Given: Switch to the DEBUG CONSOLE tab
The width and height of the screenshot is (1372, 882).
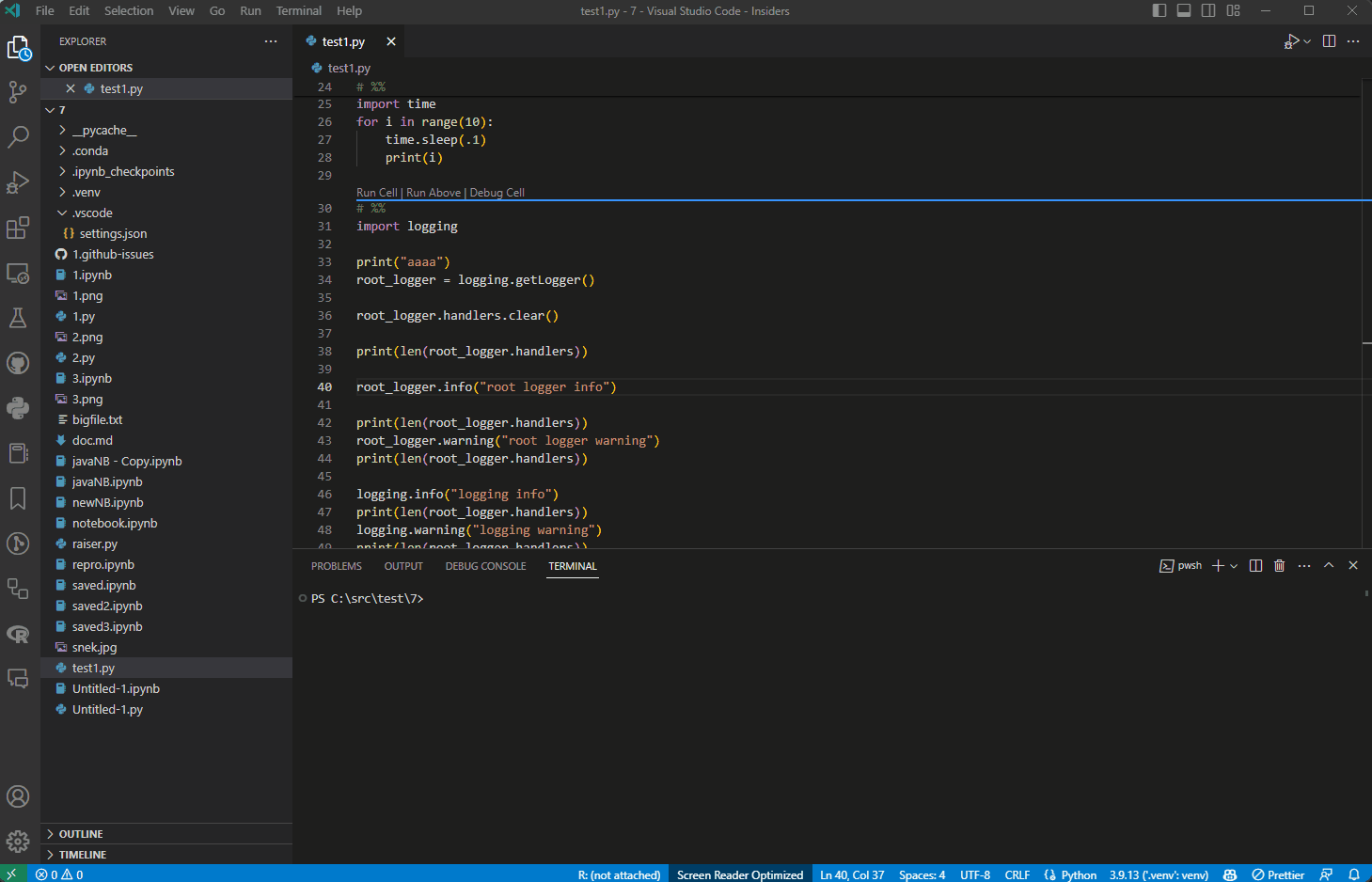Looking at the screenshot, I should [x=485, y=565].
